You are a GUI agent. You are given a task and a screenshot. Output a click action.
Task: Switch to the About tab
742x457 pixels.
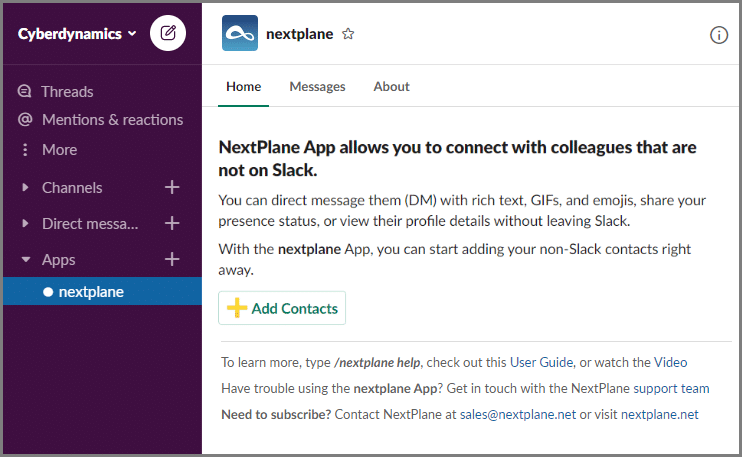click(x=391, y=87)
